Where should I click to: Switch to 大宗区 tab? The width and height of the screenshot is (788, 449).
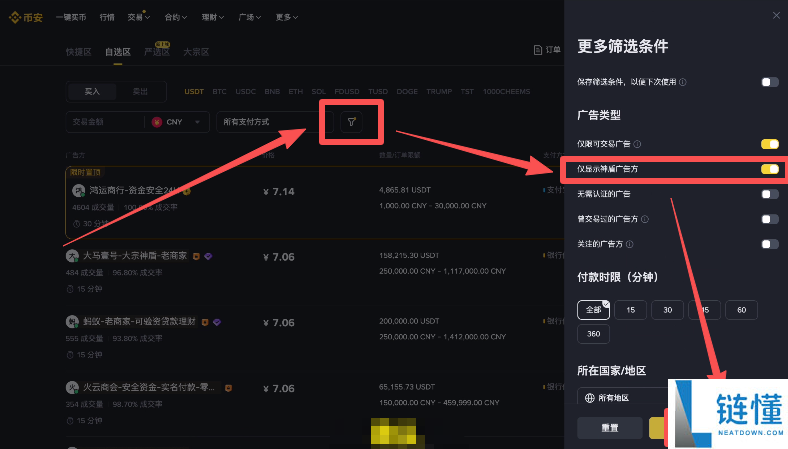(196, 52)
